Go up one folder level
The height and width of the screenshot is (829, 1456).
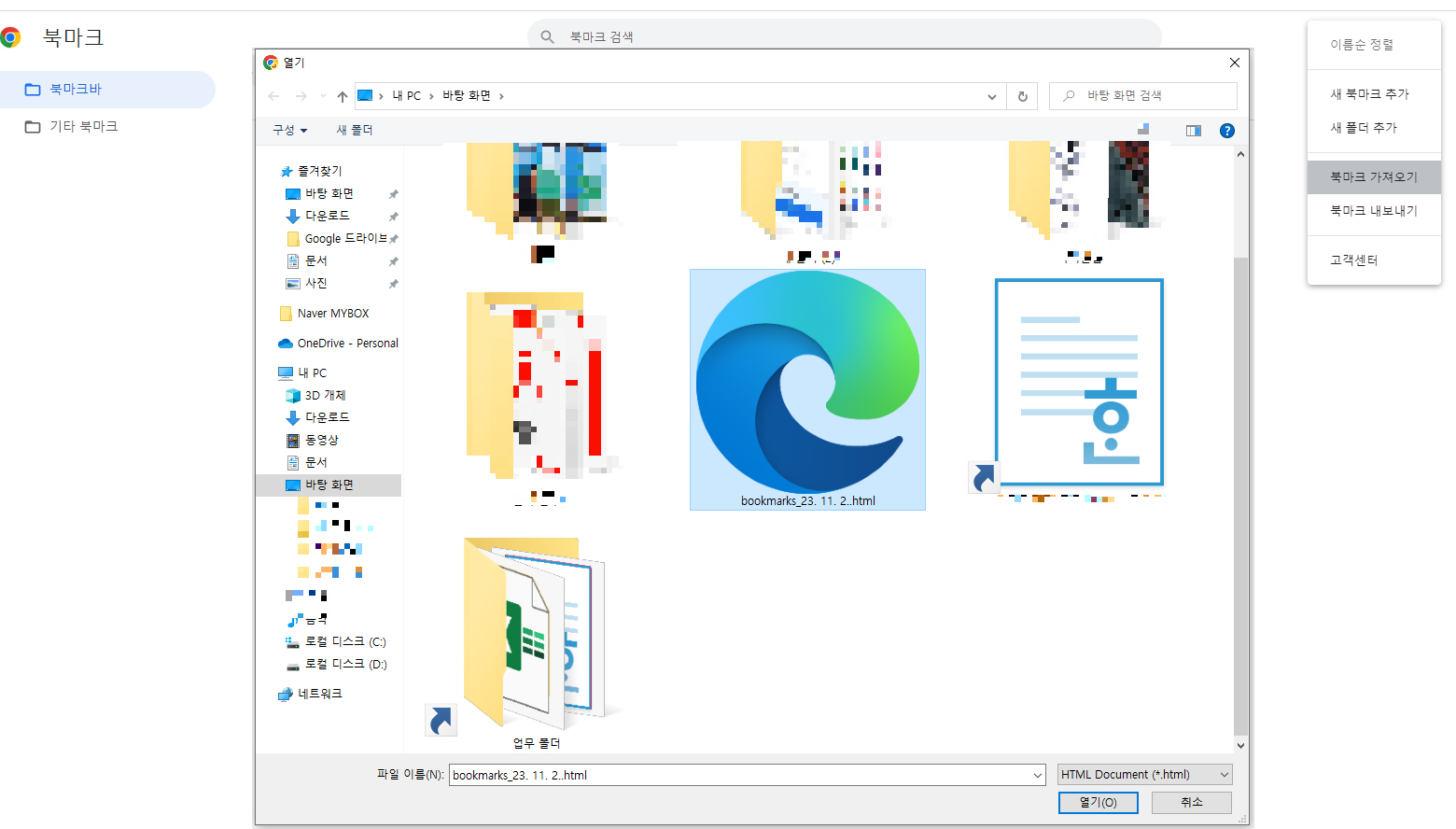(343, 96)
